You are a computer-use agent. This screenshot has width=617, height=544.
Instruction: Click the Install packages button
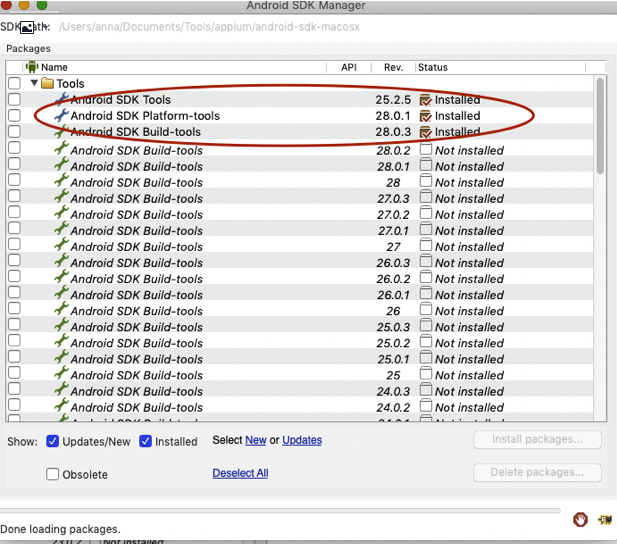click(537, 439)
